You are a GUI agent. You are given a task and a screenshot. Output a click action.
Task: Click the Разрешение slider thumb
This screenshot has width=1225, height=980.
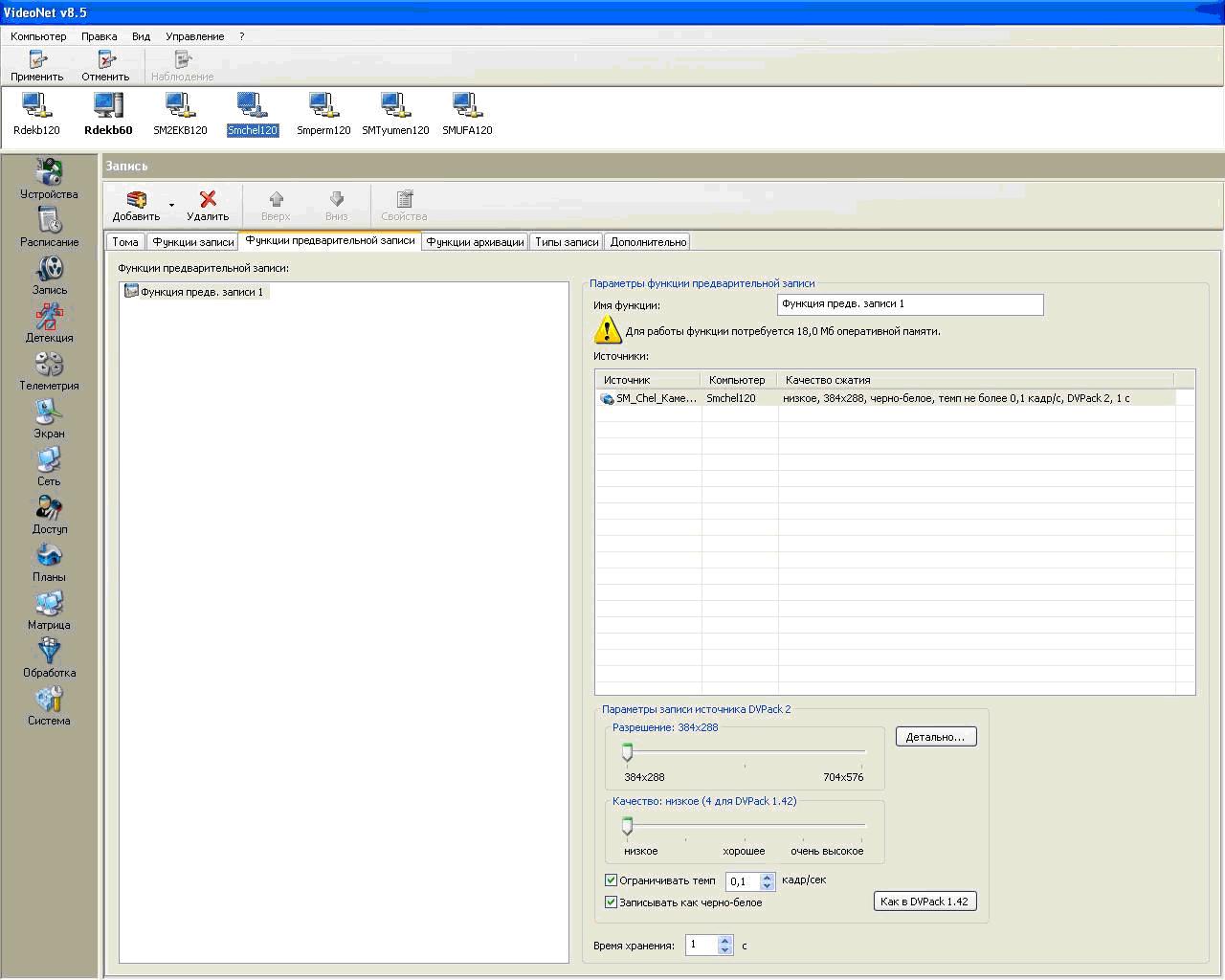628,752
